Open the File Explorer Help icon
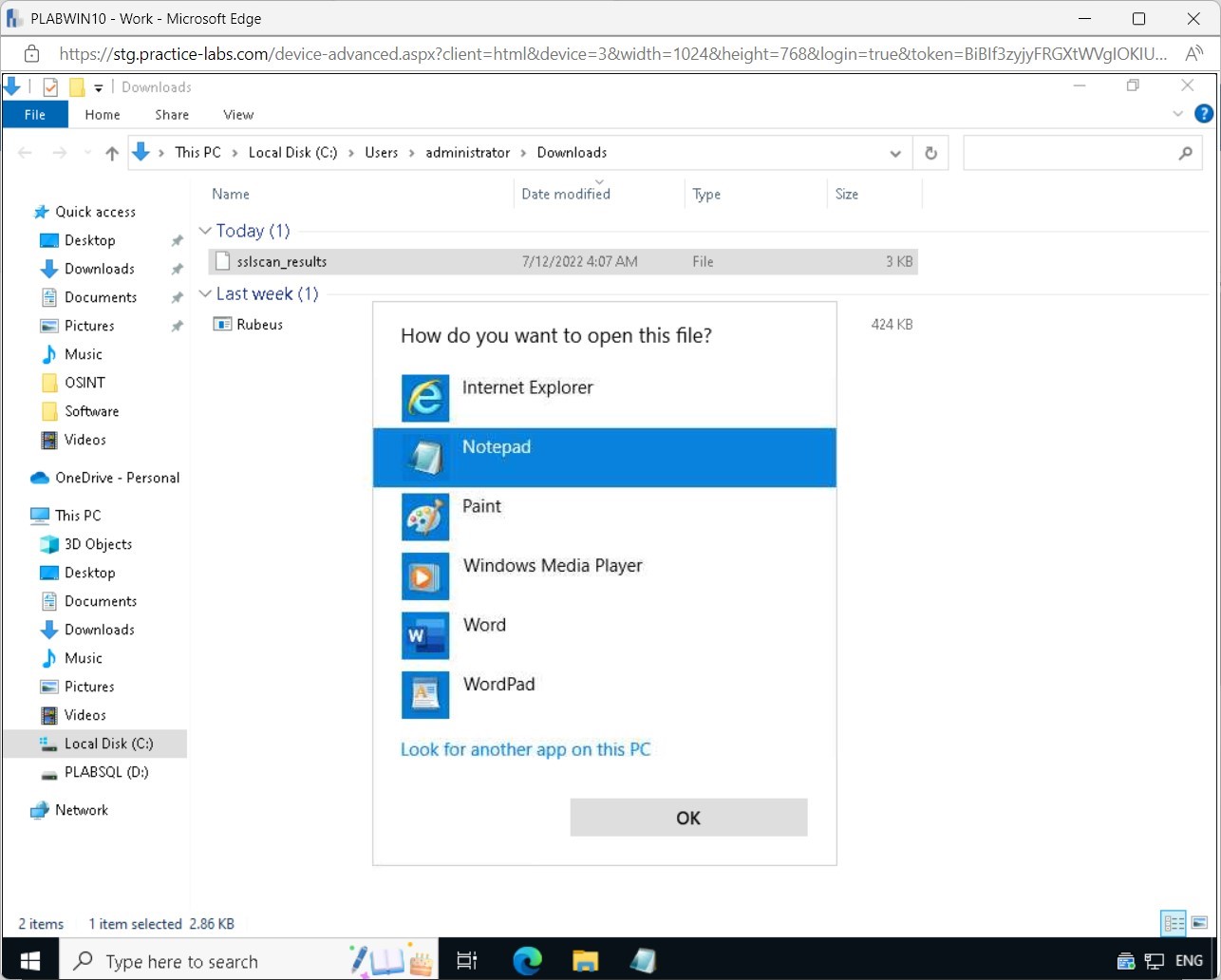Image resolution: width=1221 pixels, height=980 pixels. coord(1203,114)
